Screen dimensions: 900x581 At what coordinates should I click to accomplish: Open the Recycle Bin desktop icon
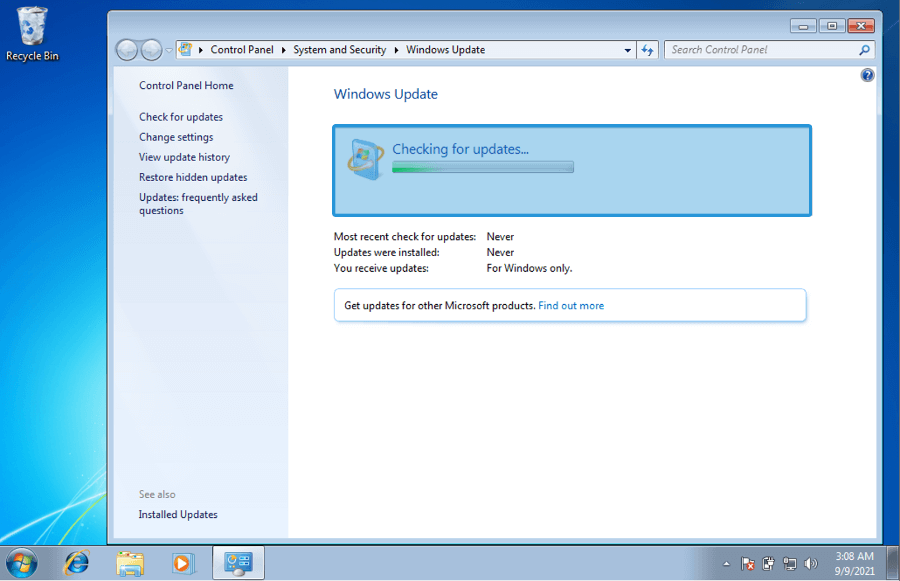click(32, 33)
